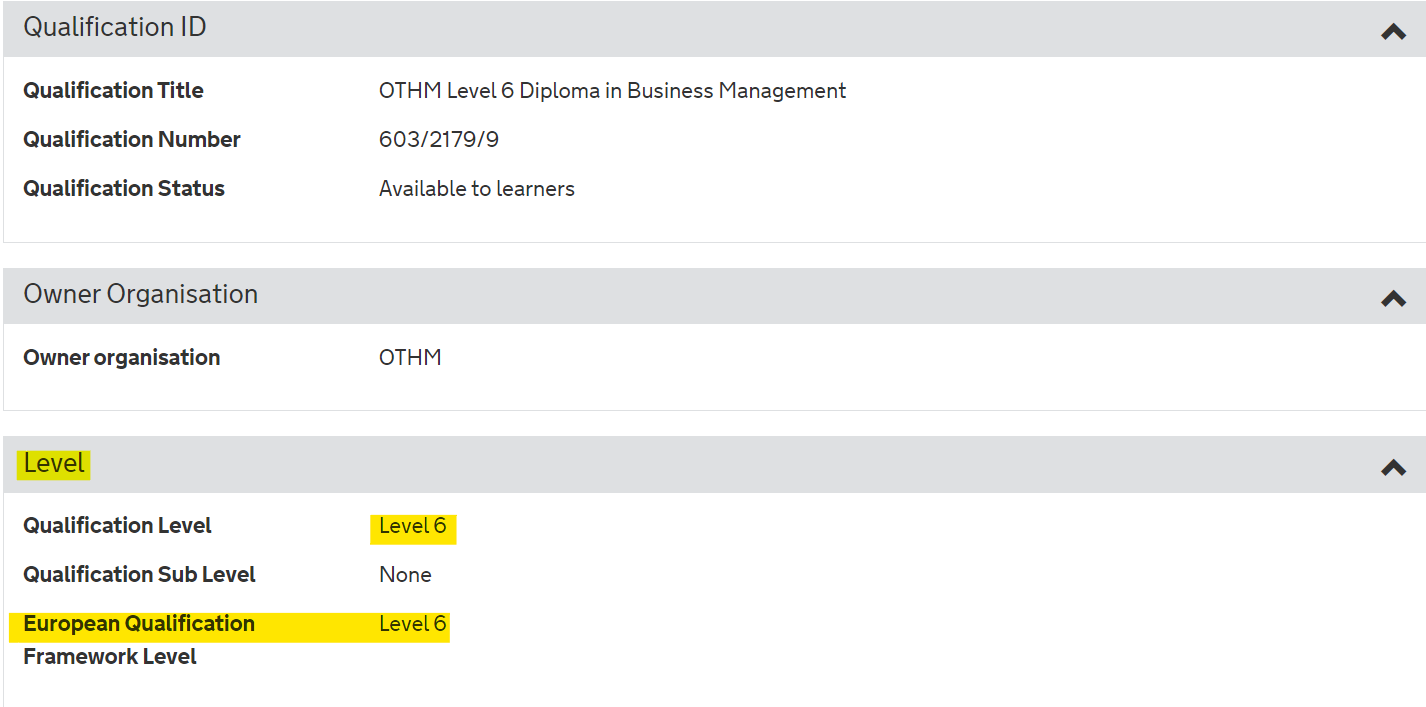The height and width of the screenshot is (707, 1426).
Task: Select 'OTHM Level 6 Diploma in Business Management'
Action: 612,91
